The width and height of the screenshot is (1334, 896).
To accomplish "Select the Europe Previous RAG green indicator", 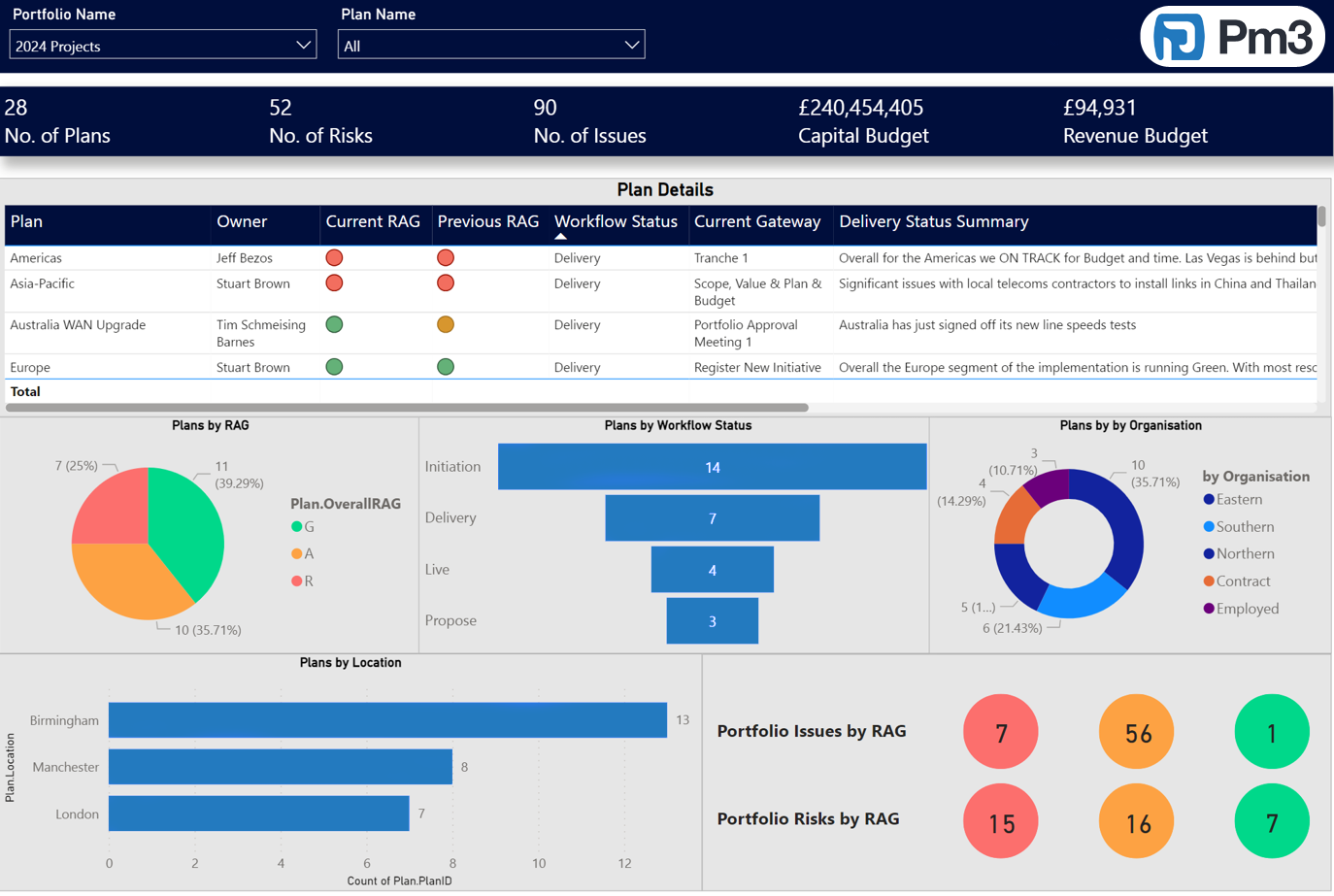I will [x=446, y=367].
